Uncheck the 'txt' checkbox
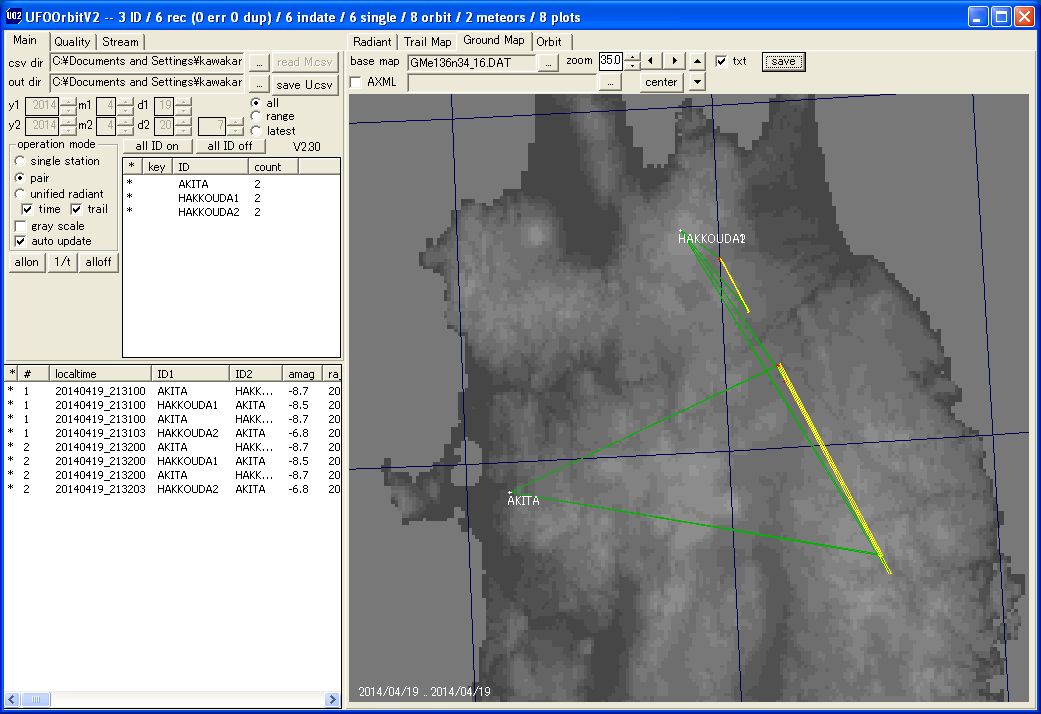The image size is (1041, 714). 721,61
